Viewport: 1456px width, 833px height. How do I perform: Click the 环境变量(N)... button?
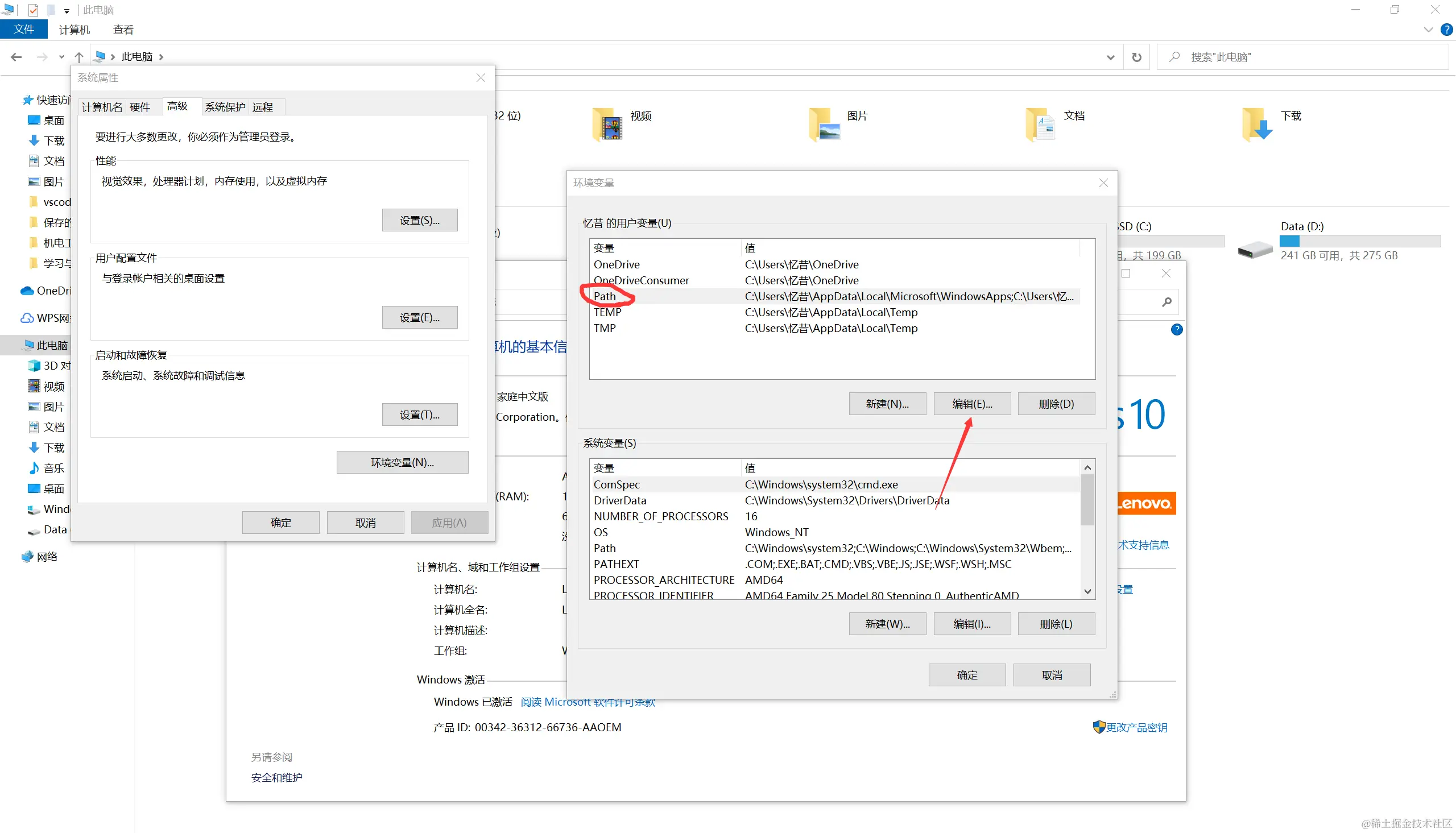402,462
